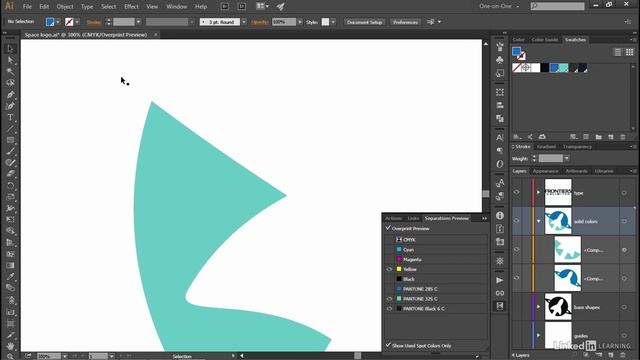Click the Document Setup button

pyautogui.click(x=364, y=22)
